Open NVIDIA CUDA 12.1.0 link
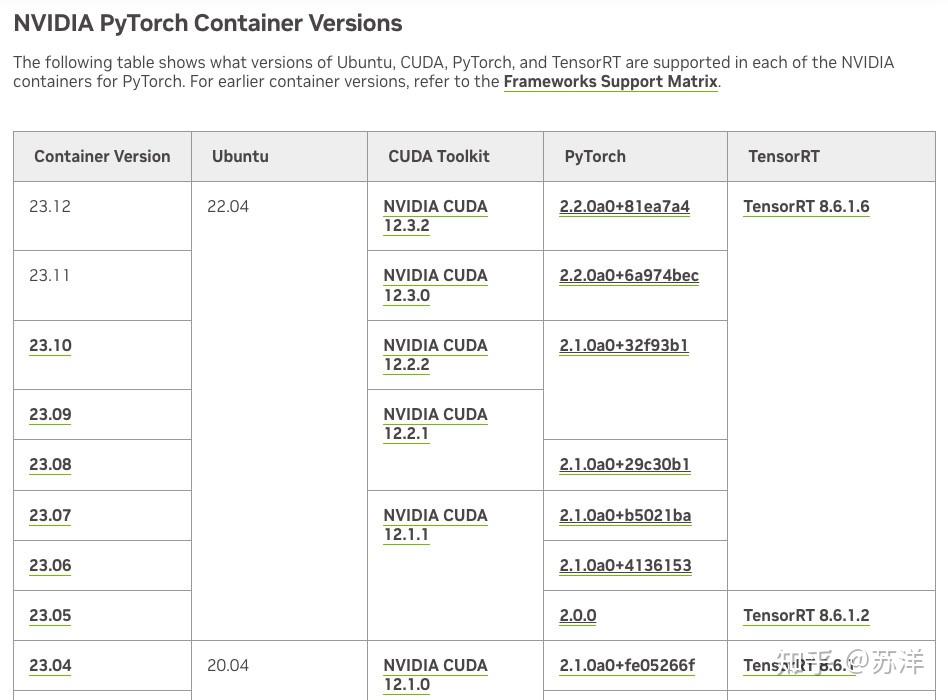 pyautogui.click(x=435, y=675)
